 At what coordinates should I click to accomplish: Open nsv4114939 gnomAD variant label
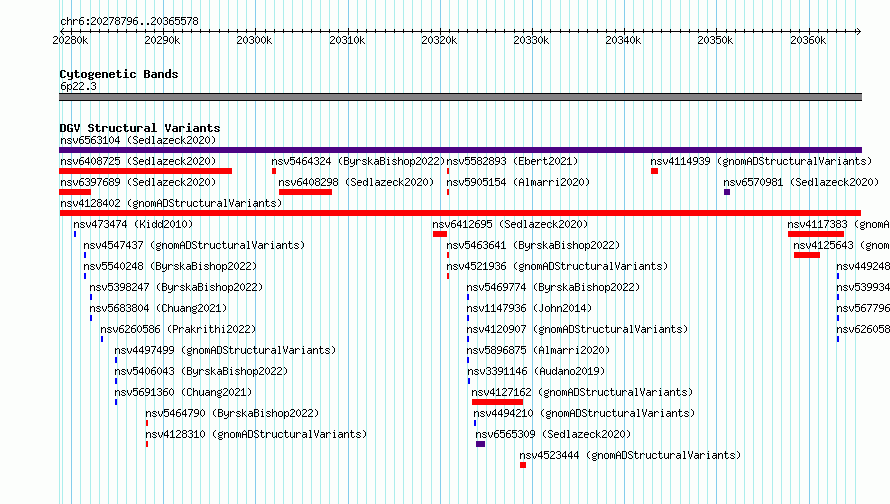click(x=761, y=161)
